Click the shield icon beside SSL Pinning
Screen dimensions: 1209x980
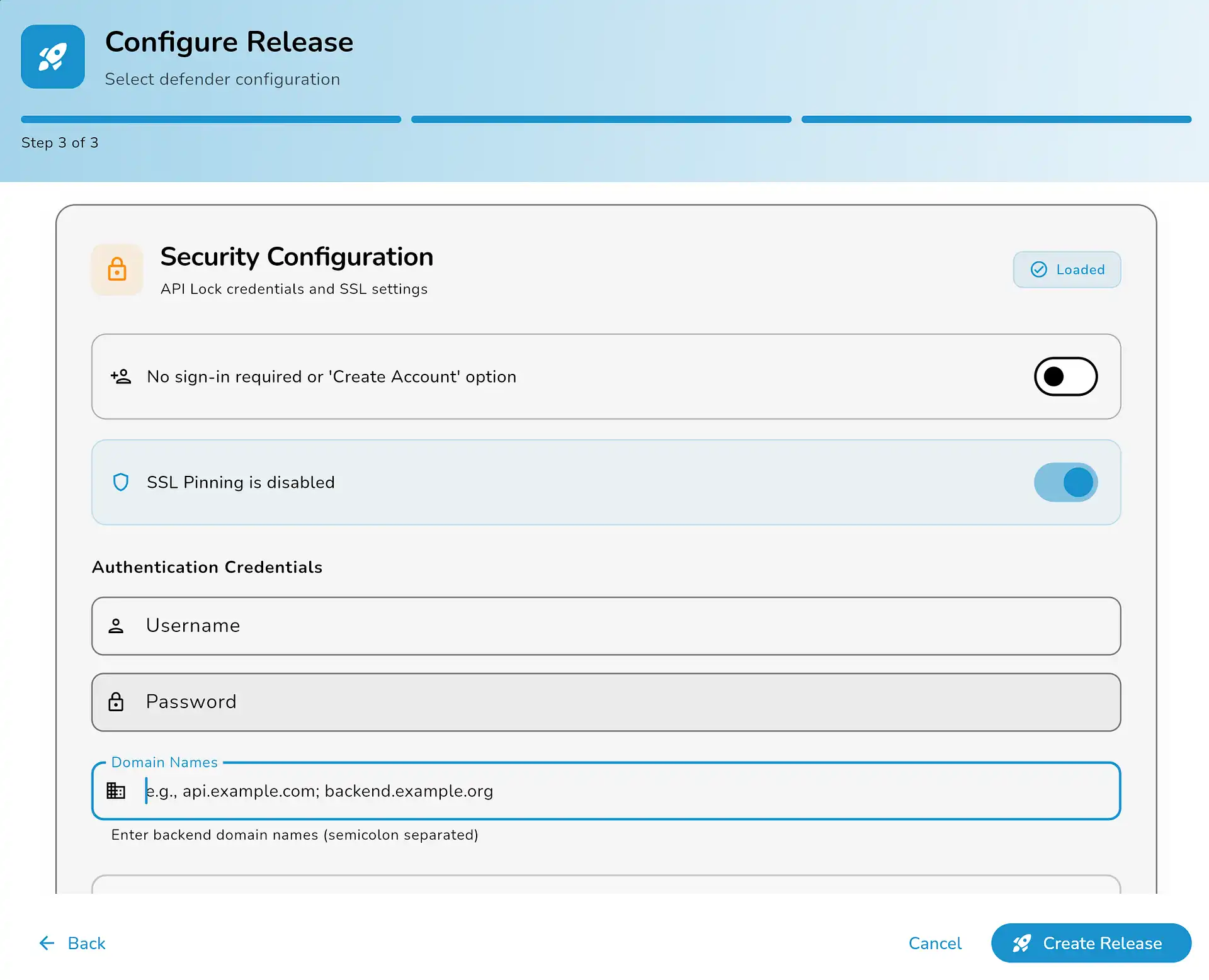pyautogui.click(x=121, y=482)
